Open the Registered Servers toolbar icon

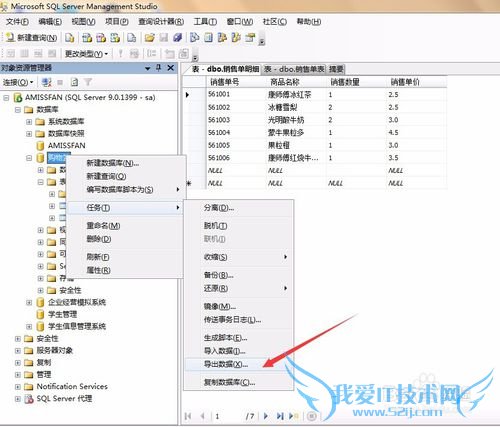tap(194, 38)
